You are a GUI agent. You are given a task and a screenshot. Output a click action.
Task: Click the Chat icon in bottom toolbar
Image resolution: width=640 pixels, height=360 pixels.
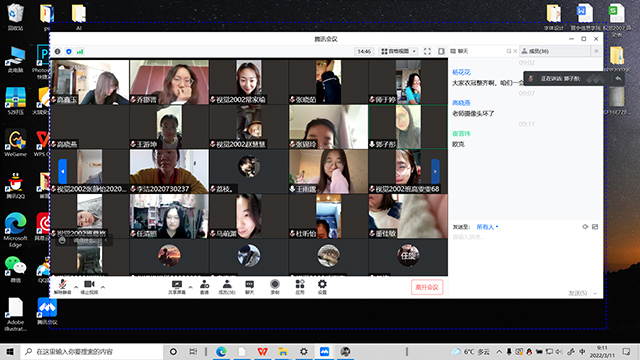tap(249, 287)
